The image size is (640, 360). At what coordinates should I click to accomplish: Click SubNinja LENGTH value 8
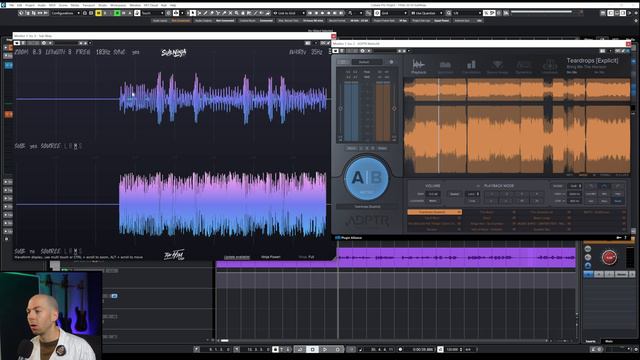click(70, 52)
